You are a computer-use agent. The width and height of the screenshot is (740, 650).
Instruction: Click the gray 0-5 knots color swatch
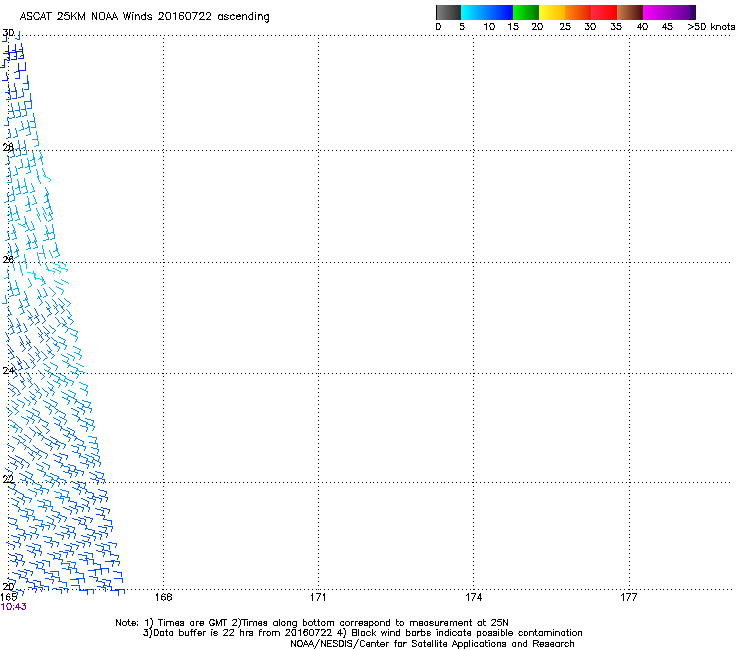[448, 12]
